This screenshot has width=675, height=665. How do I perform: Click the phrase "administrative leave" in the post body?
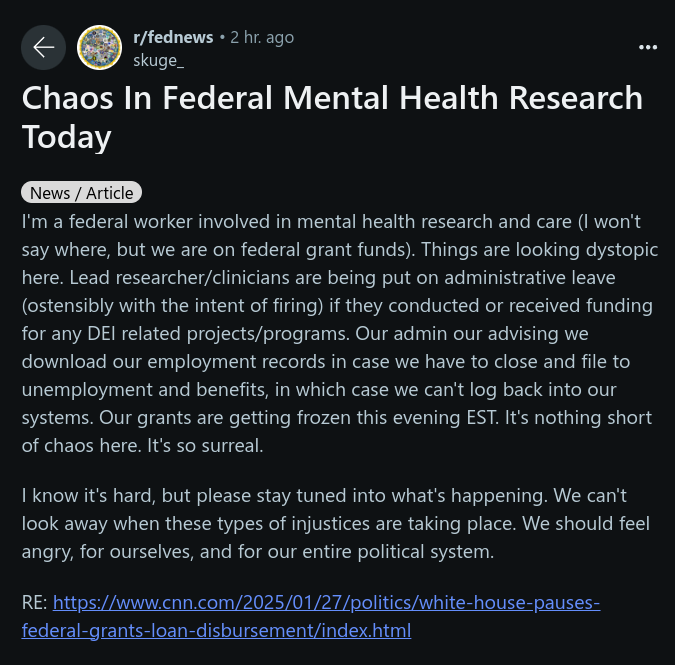click(529, 278)
